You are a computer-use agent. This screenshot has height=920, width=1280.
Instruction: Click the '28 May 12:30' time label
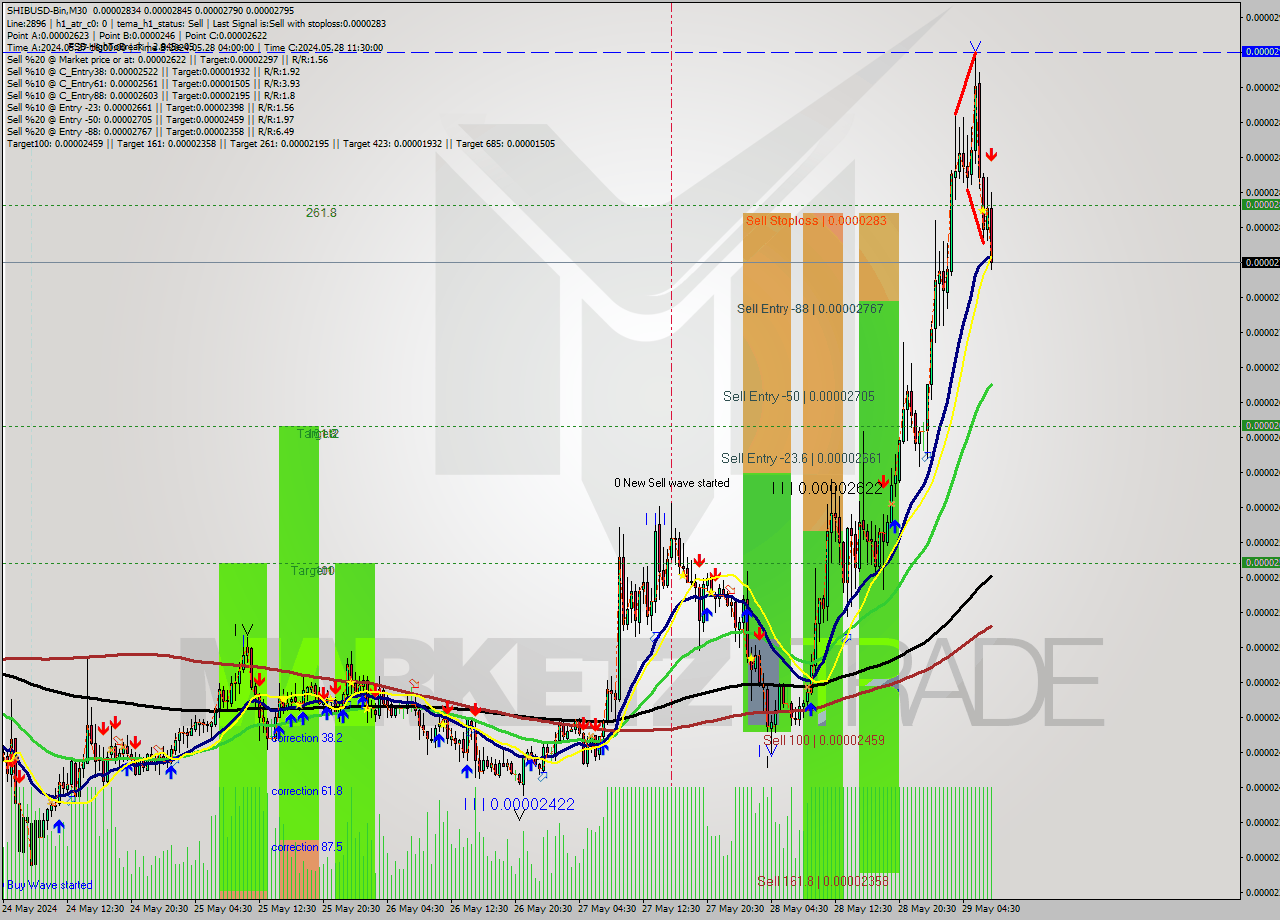[x=863, y=909]
